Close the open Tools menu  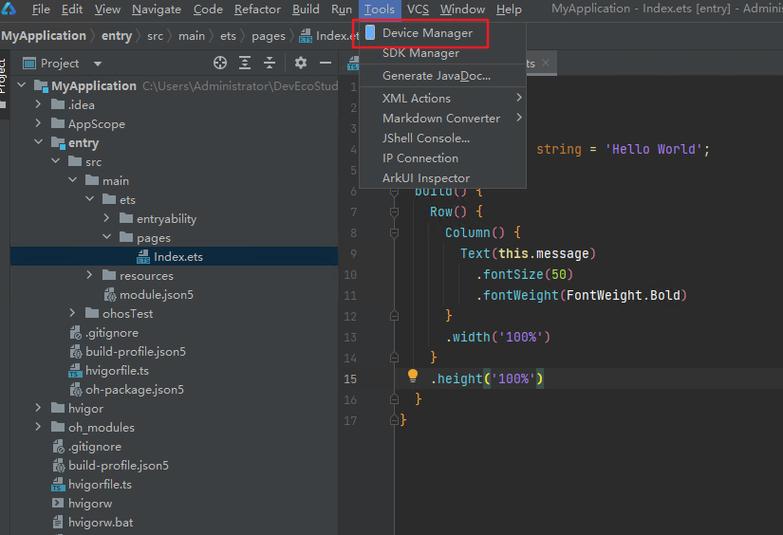pyautogui.click(x=379, y=9)
